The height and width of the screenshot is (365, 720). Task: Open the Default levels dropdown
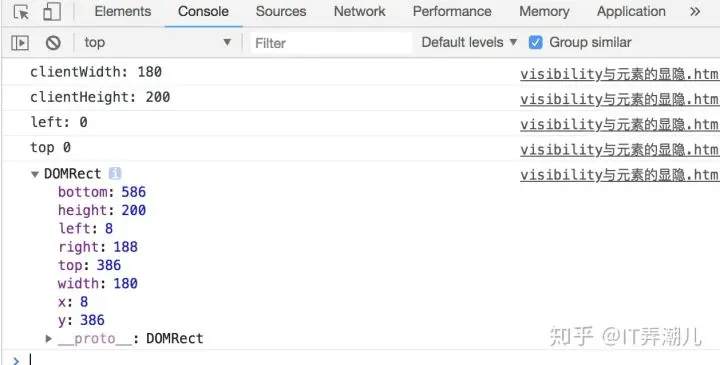[x=469, y=43]
